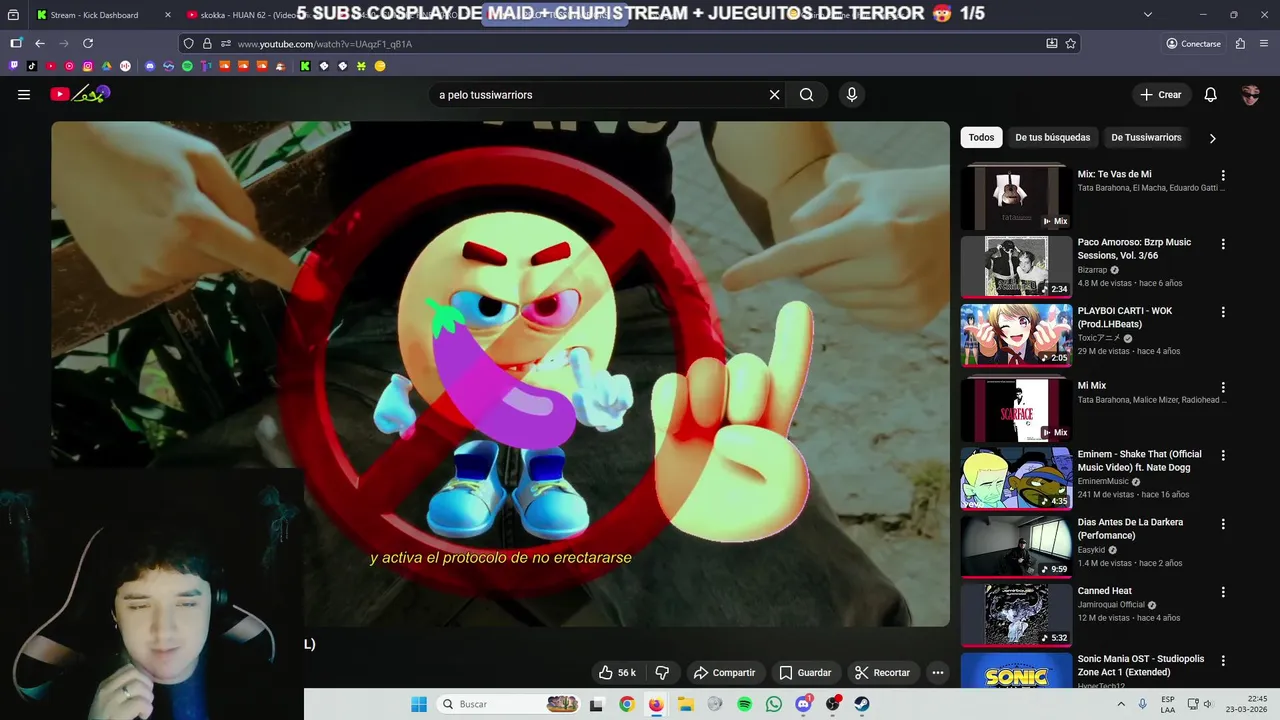
Task: Open options for Mi Mix
Action: point(1222,387)
